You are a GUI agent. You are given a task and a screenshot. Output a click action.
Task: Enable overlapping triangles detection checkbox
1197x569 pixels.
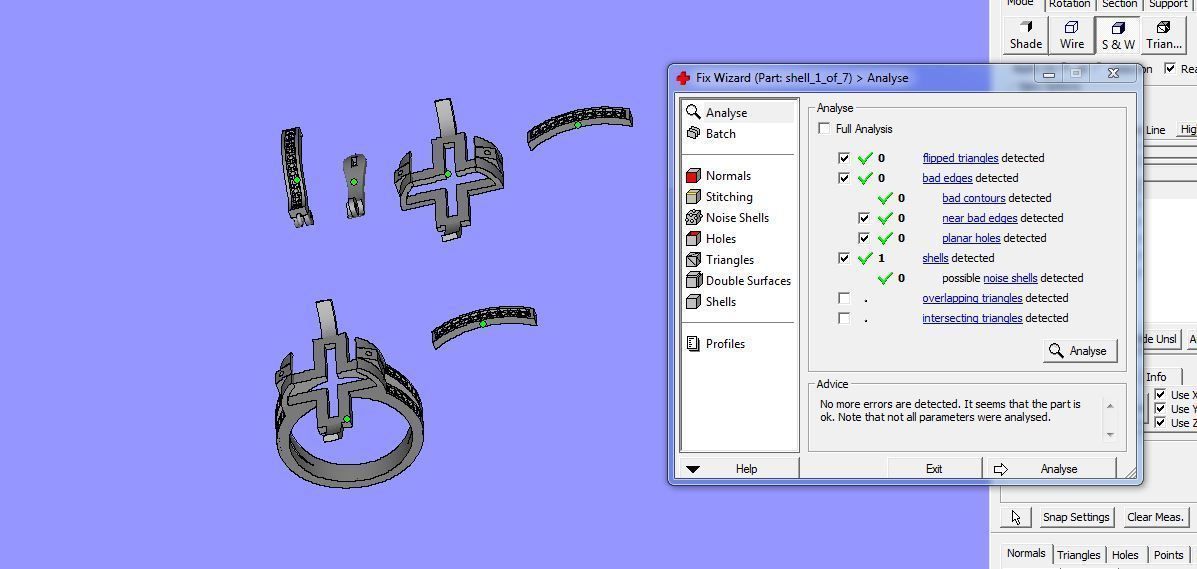click(844, 298)
